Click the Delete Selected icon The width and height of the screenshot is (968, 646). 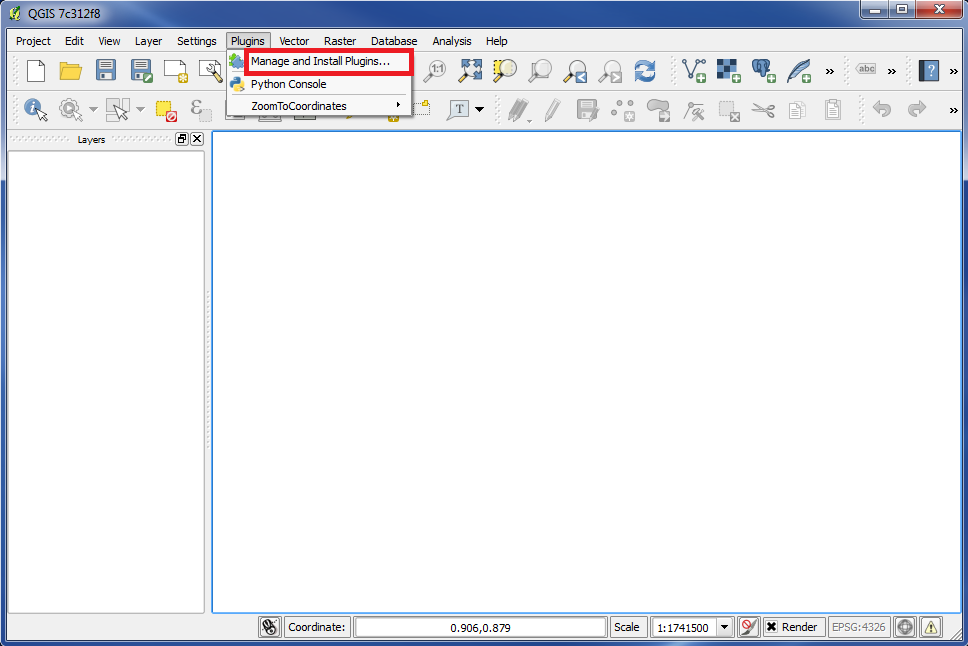pos(729,111)
